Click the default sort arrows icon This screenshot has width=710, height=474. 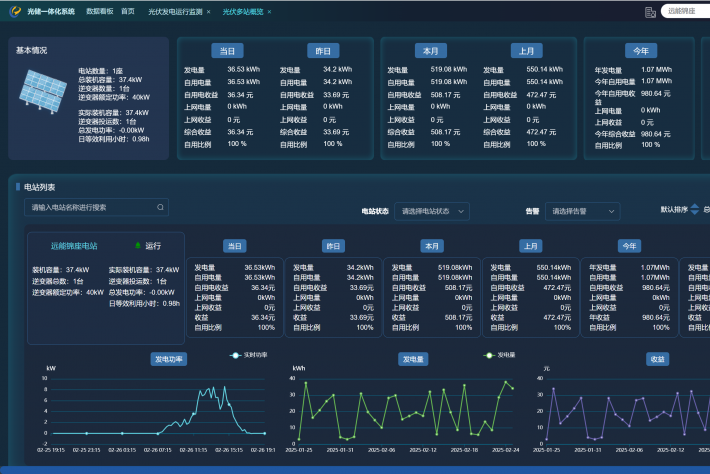696,210
